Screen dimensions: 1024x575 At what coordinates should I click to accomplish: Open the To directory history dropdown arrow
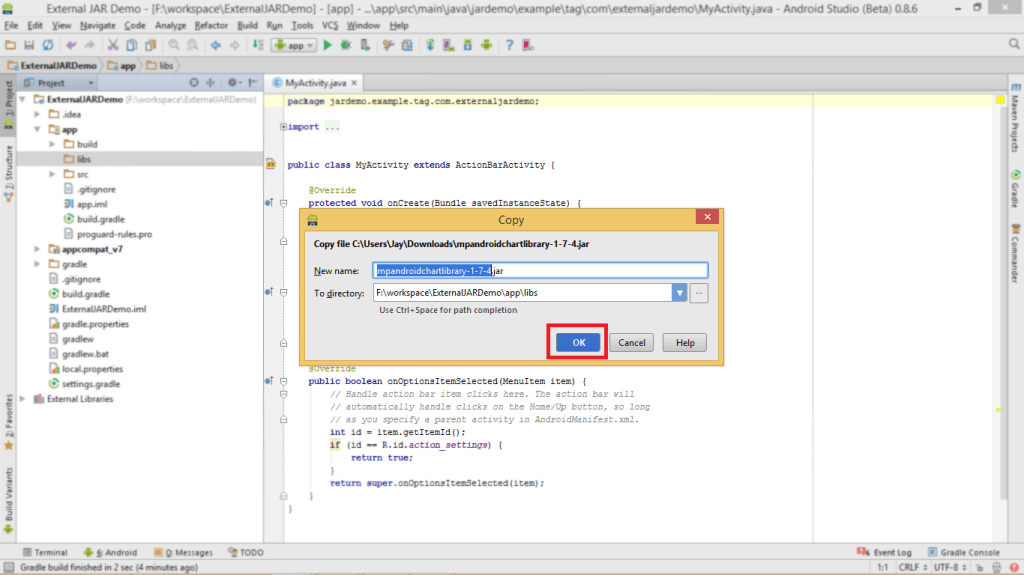coord(679,293)
